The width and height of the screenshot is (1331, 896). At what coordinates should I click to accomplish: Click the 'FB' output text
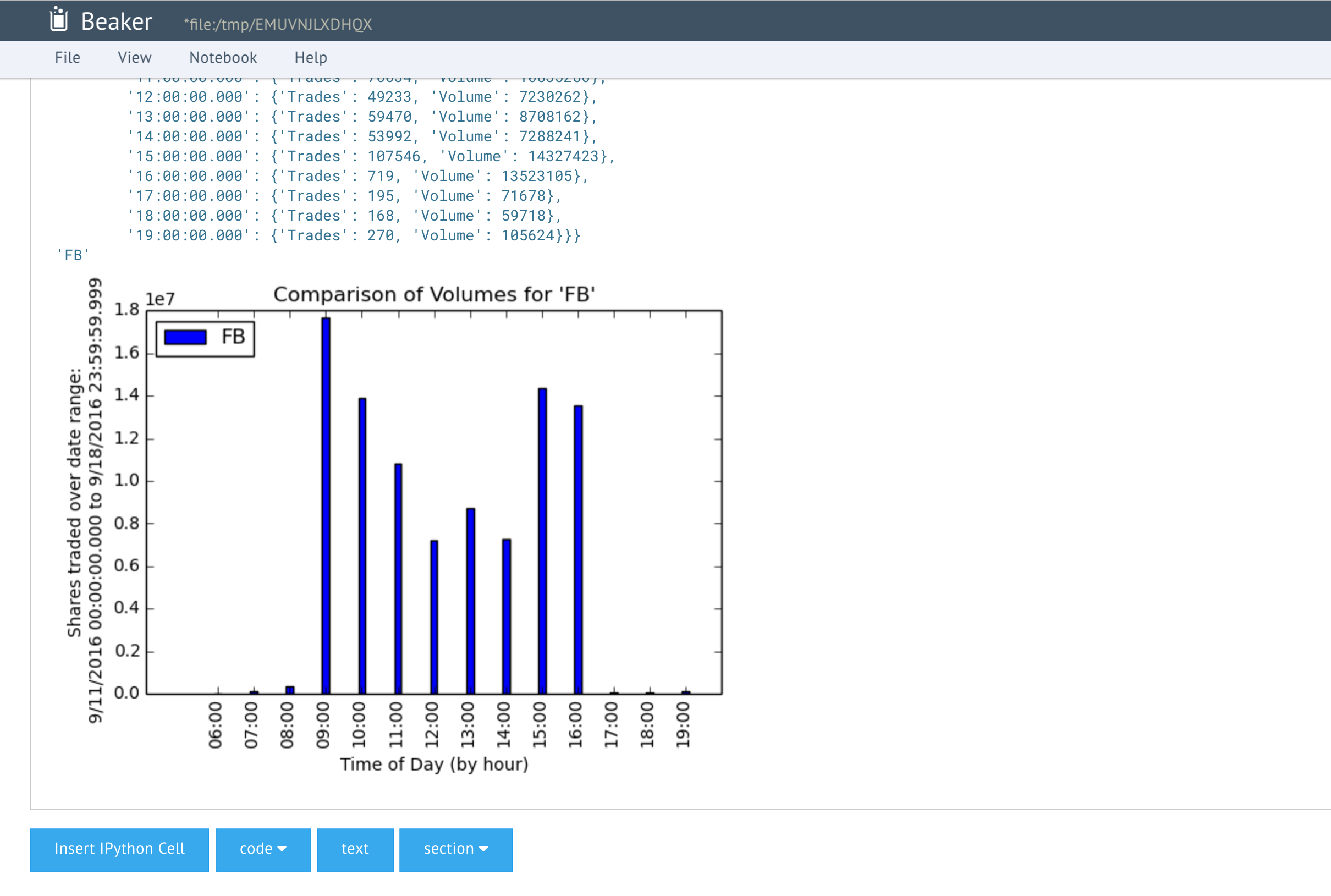pyautogui.click(x=73, y=255)
